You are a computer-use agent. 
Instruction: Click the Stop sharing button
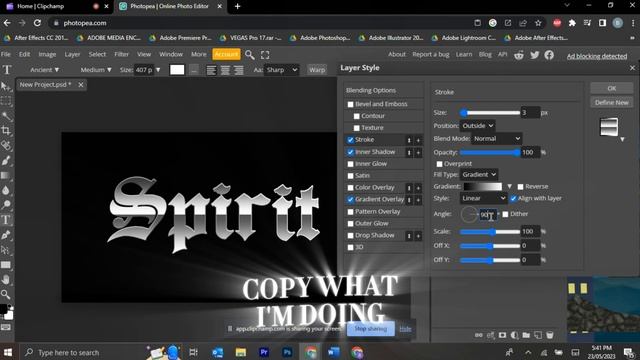[x=371, y=329]
